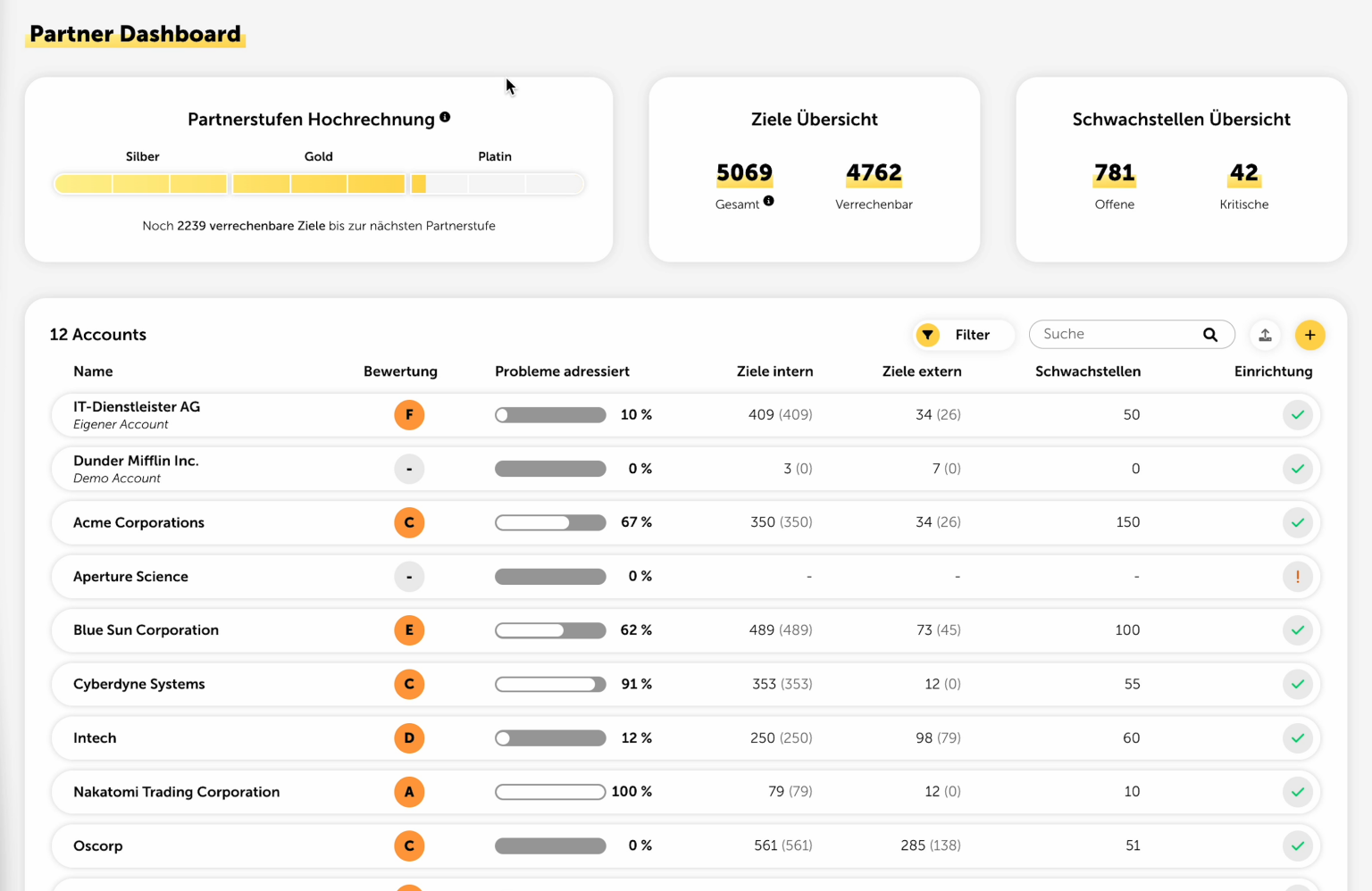Open the Nakatomi Trading Corporation account
This screenshot has height=891, width=1372.
click(685, 792)
